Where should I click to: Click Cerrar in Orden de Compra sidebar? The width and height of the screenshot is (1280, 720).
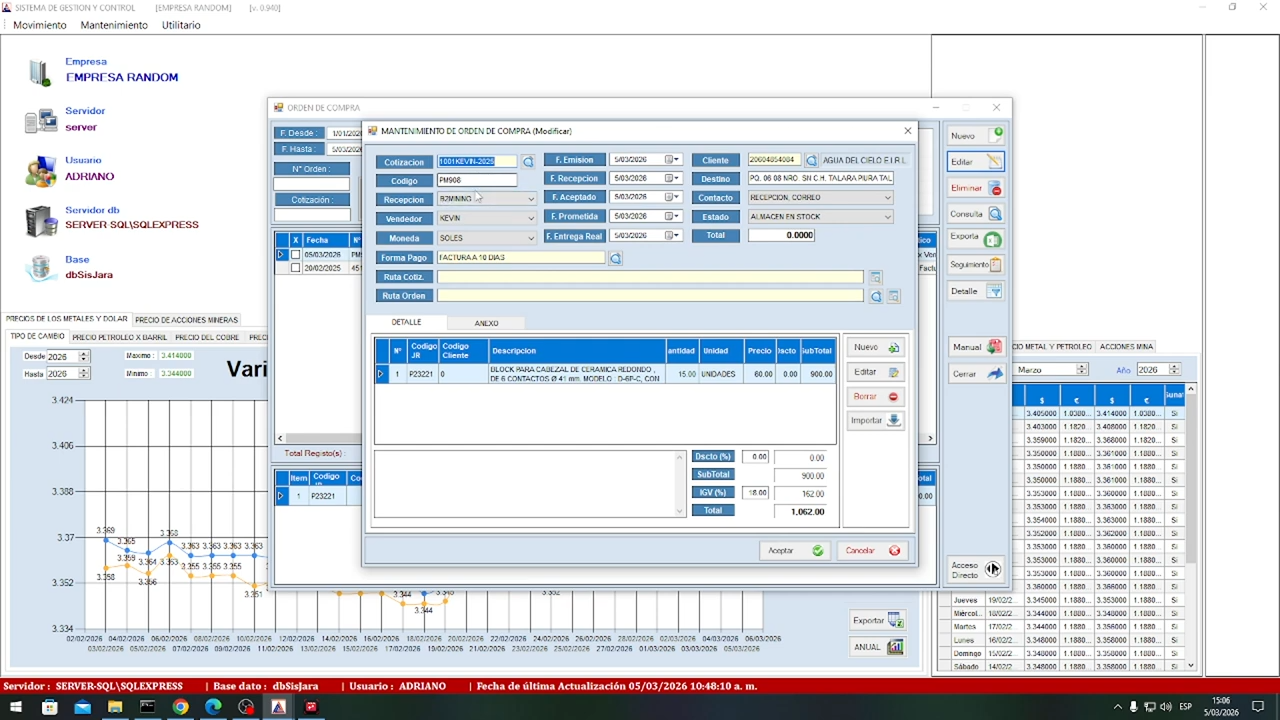[x=976, y=373]
